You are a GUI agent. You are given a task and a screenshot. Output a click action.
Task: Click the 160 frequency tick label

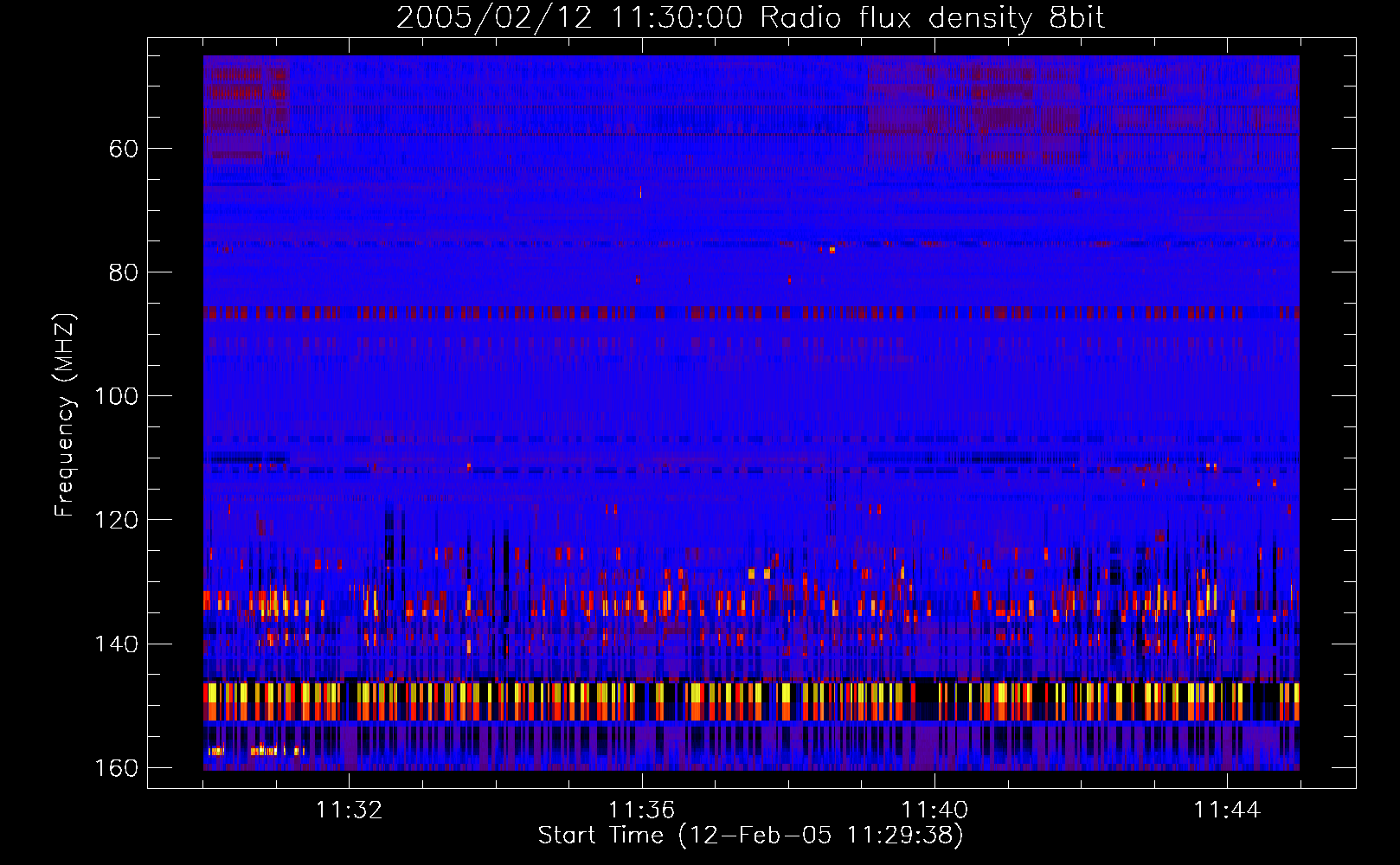(x=116, y=768)
